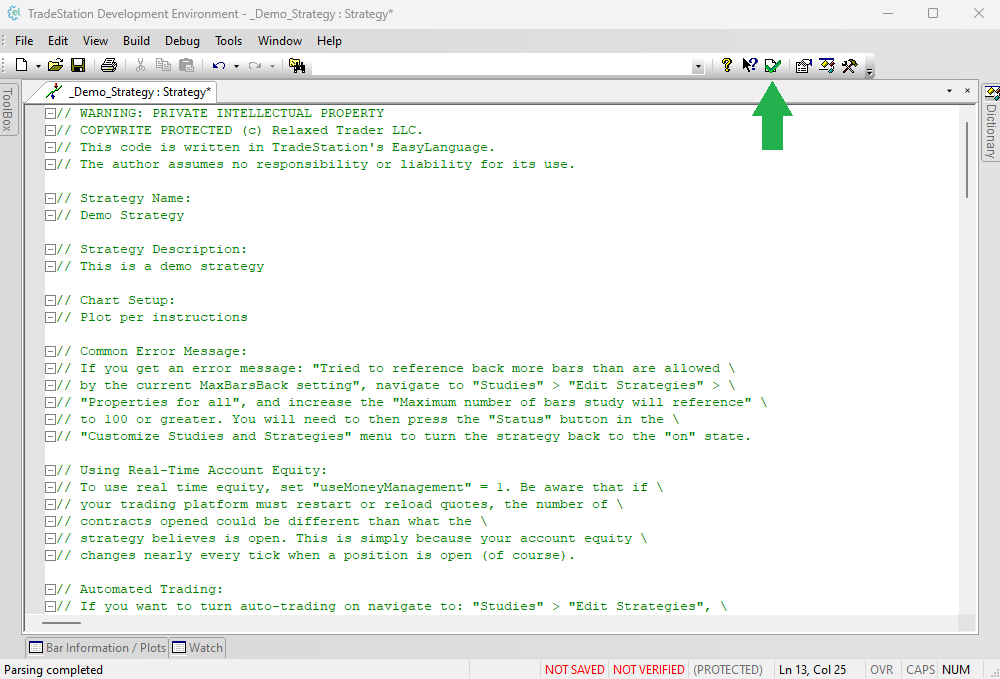Click the OVR indicator in status bar
The height and width of the screenshot is (679, 1000).
881,669
